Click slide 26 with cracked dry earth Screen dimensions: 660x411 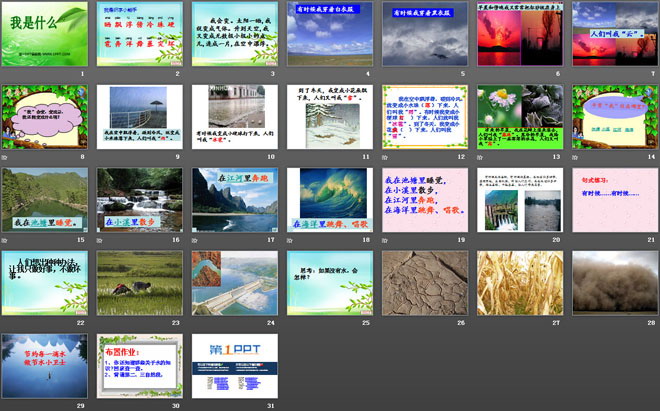point(424,282)
